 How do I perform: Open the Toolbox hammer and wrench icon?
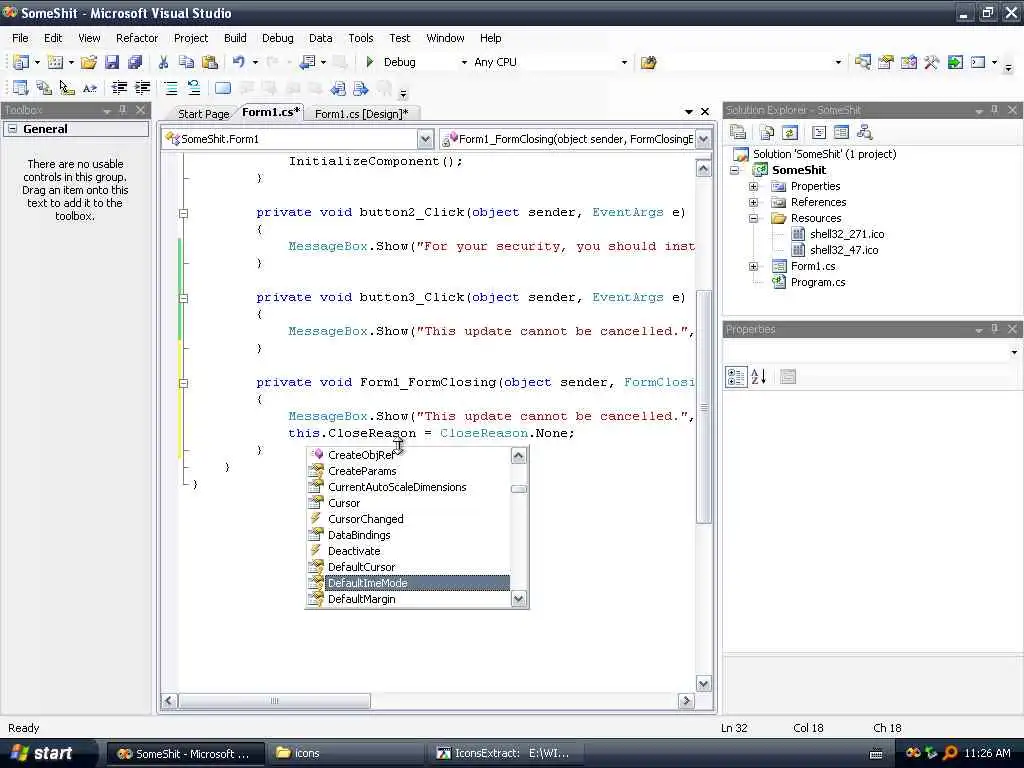pos(931,62)
